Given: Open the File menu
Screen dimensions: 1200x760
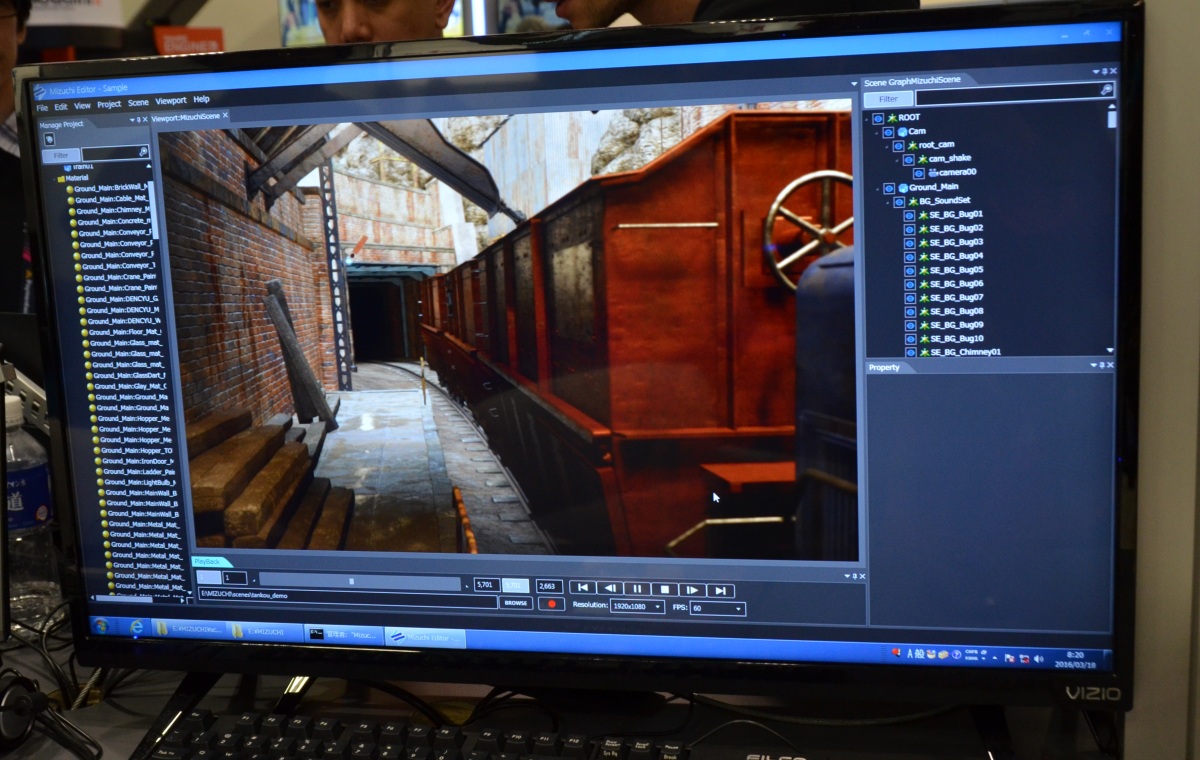Looking at the screenshot, I should pyautogui.click(x=42, y=107).
